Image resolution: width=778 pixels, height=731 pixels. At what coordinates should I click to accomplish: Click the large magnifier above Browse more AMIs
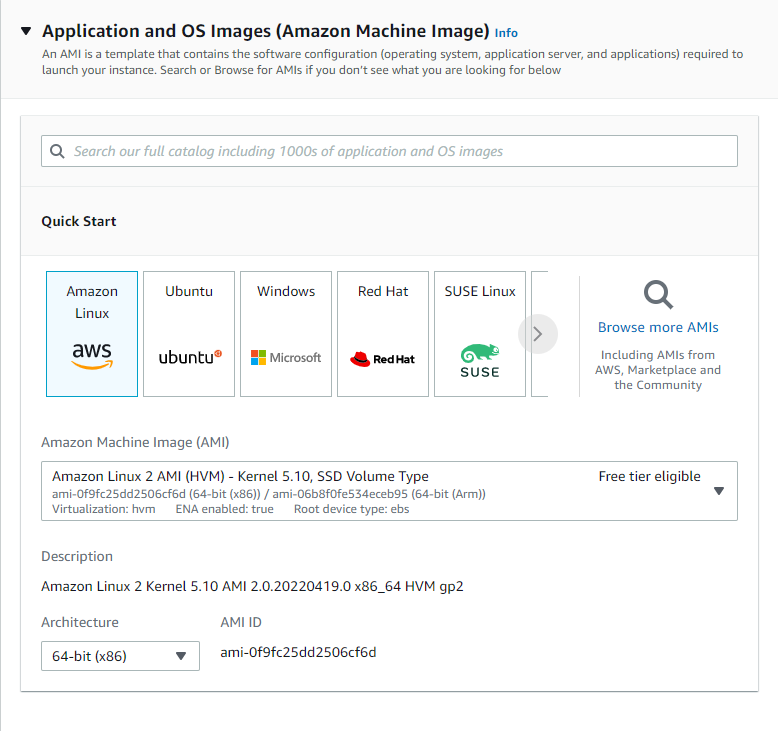pyautogui.click(x=658, y=295)
